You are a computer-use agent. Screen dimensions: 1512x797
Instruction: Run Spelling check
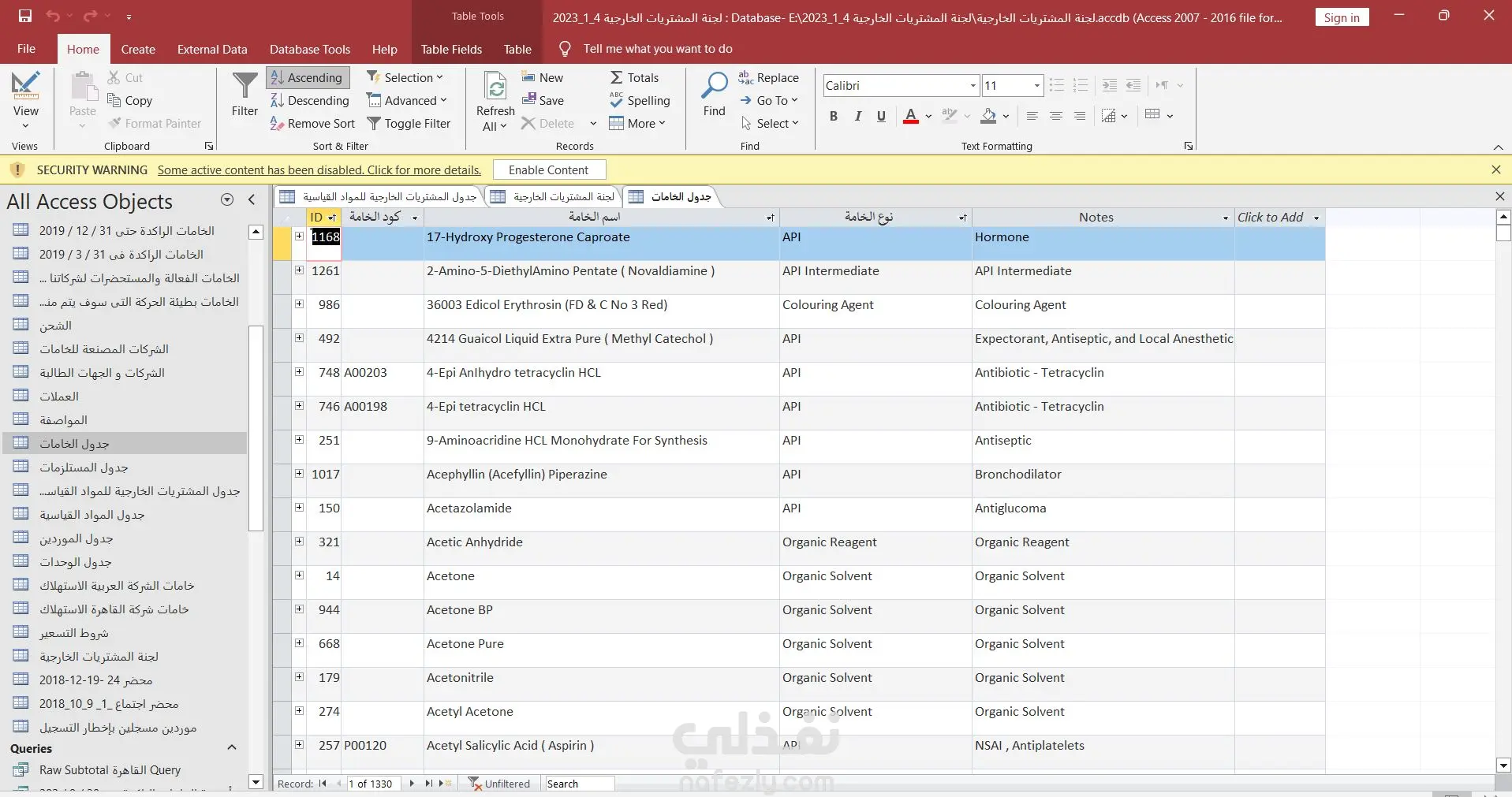[640, 100]
